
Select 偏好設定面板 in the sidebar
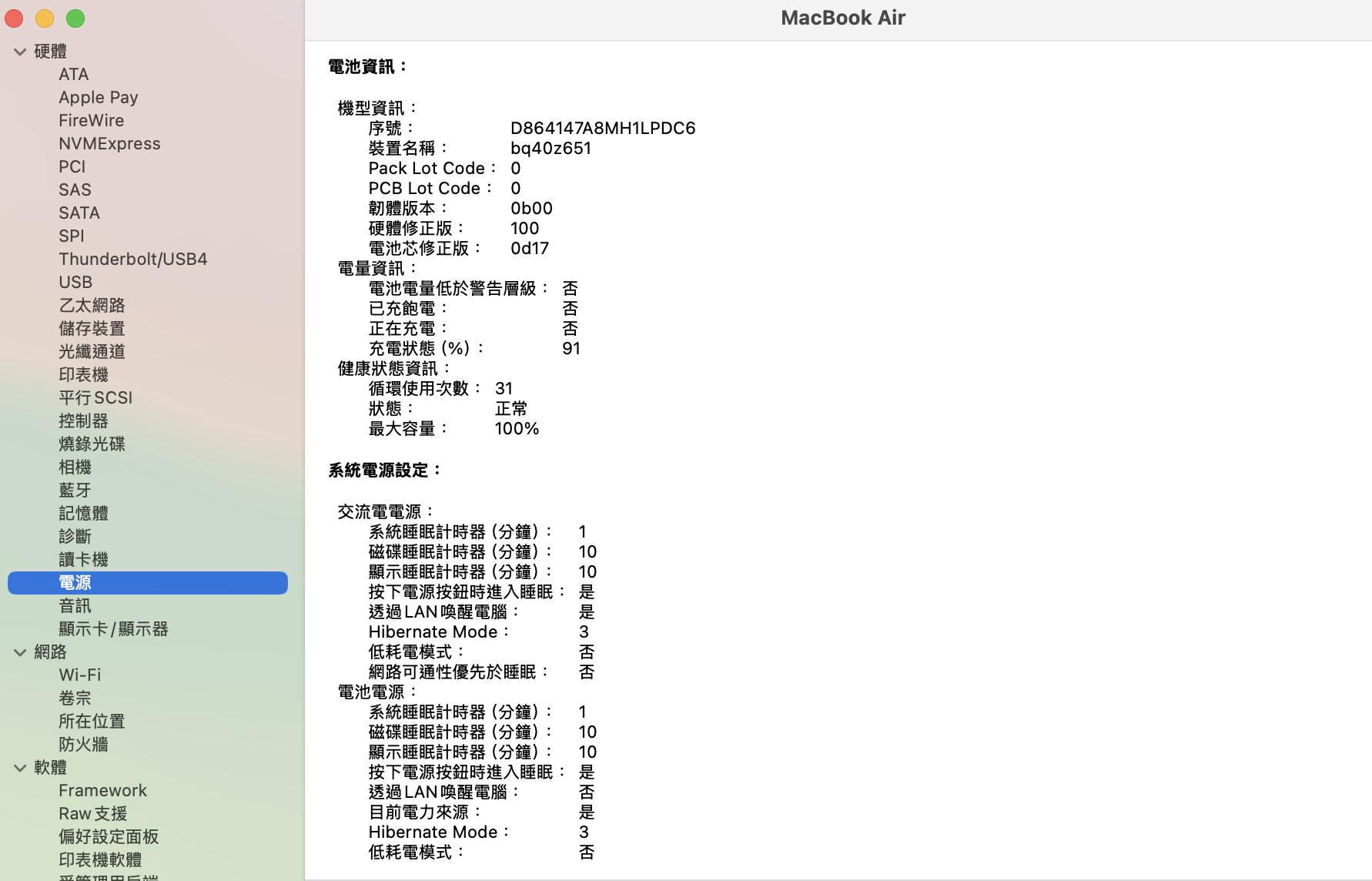coord(109,837)
